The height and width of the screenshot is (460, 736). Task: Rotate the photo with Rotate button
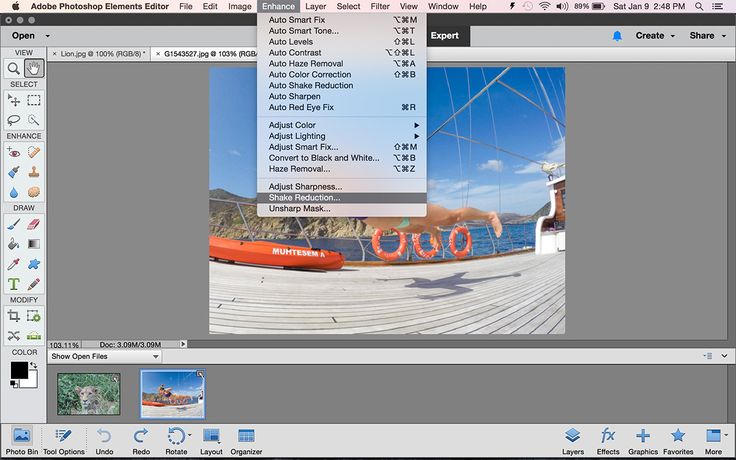tap(176, 441)
